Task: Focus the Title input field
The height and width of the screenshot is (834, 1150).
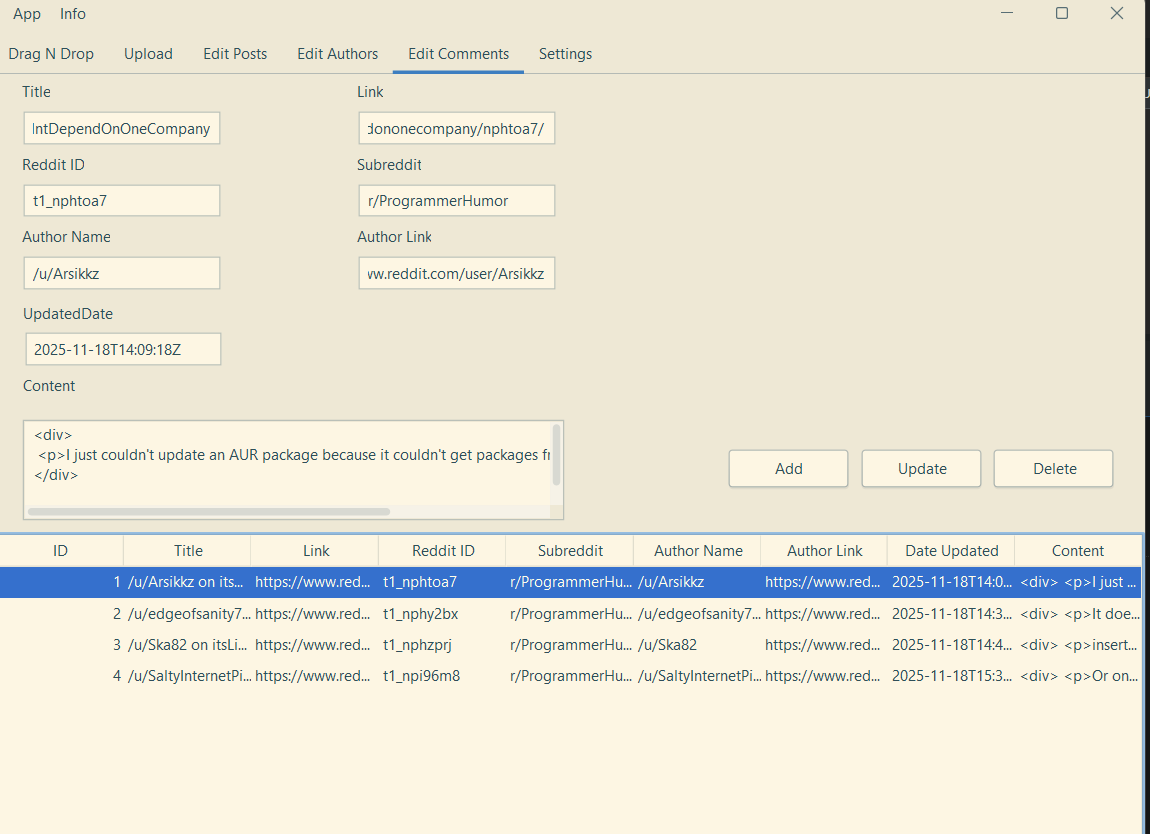Action: point(122,128)
